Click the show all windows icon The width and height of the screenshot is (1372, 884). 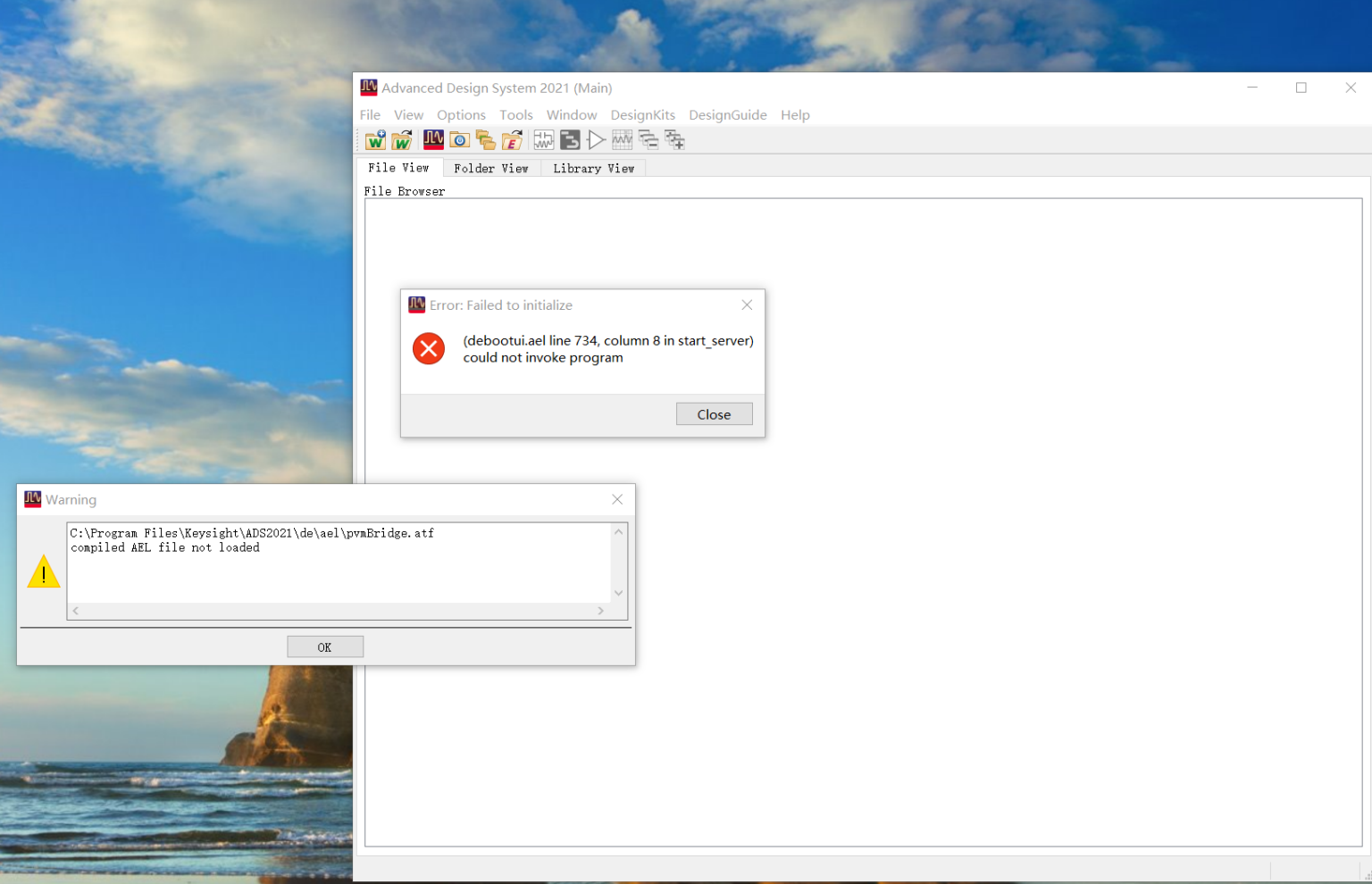[x=674, y=140]
